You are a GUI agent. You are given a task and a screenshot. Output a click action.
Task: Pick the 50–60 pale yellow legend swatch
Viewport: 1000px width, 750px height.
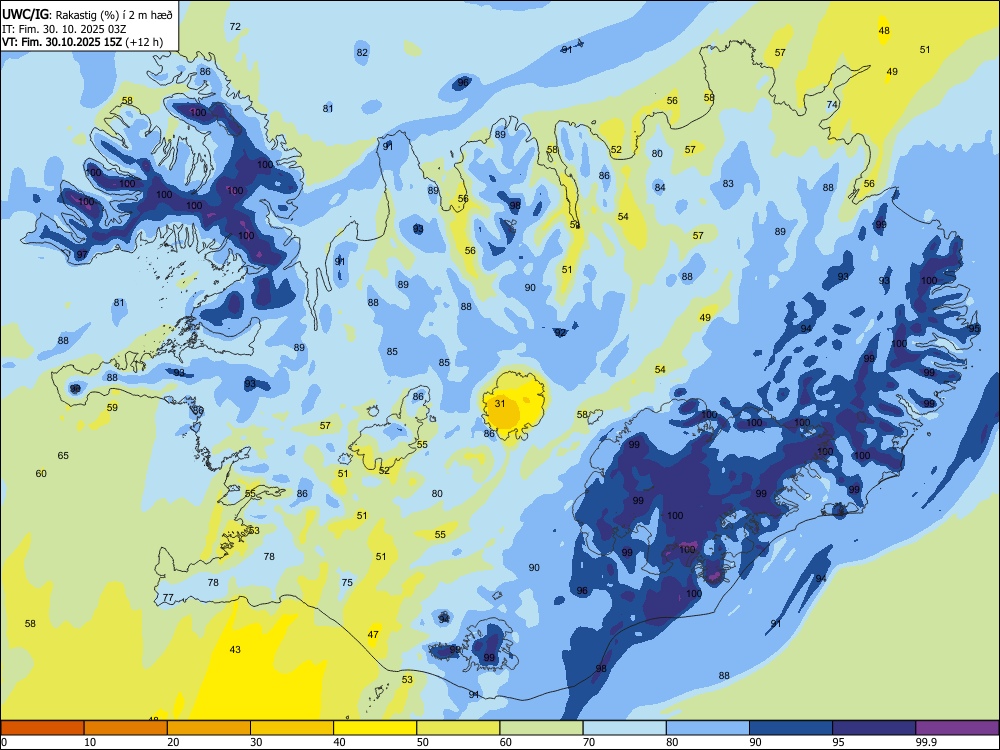click(x=459, y=728)
